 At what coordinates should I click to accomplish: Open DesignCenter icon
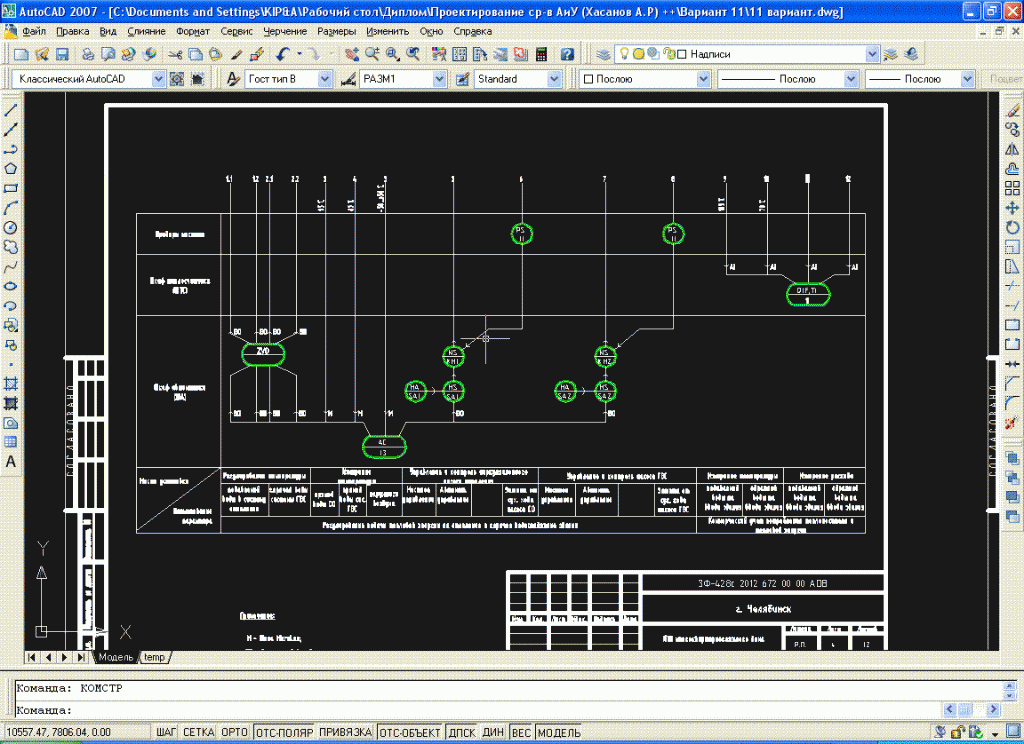459,55
